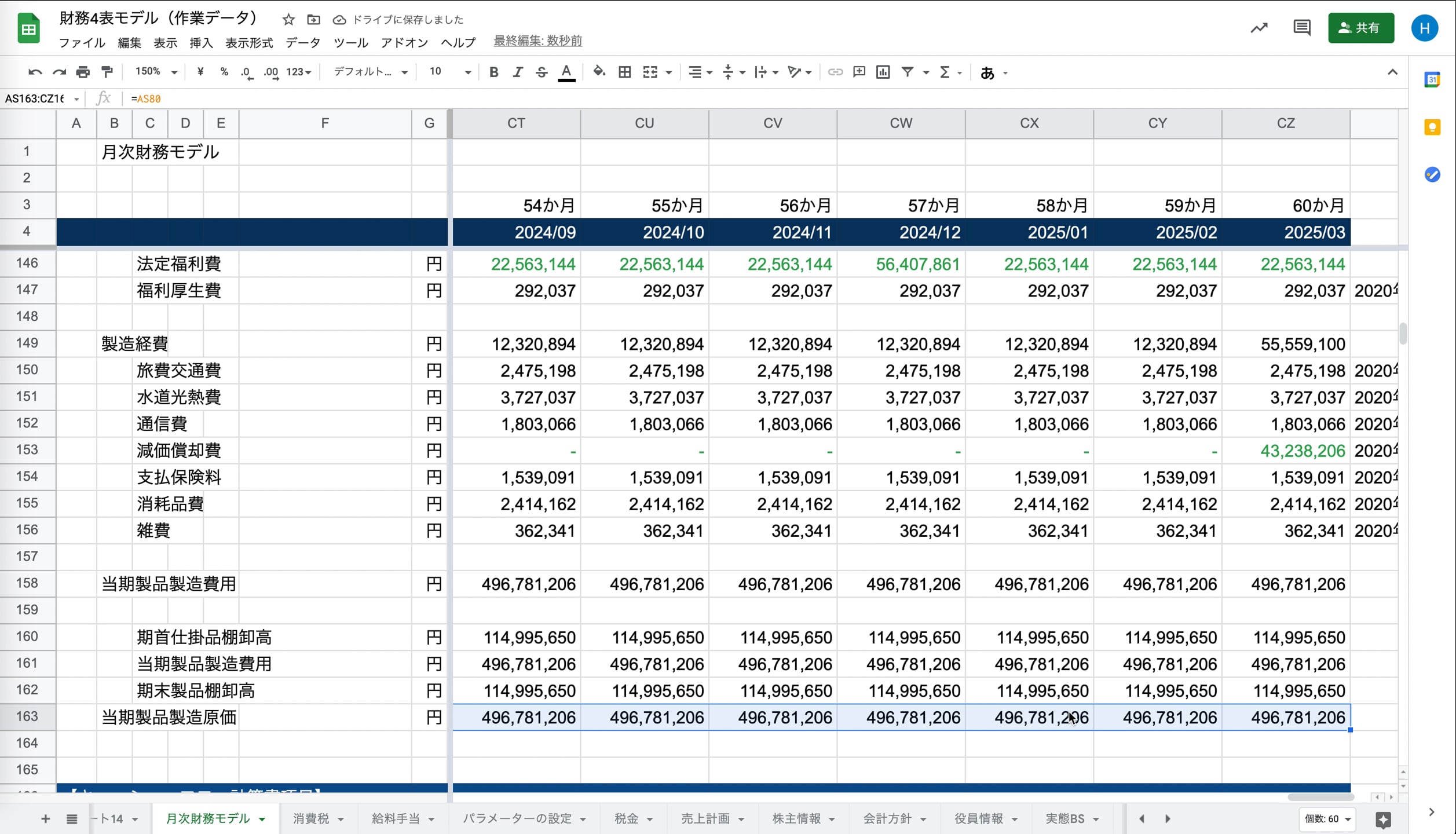
Task: Open the comment history icon
Action: point(1301,28)
